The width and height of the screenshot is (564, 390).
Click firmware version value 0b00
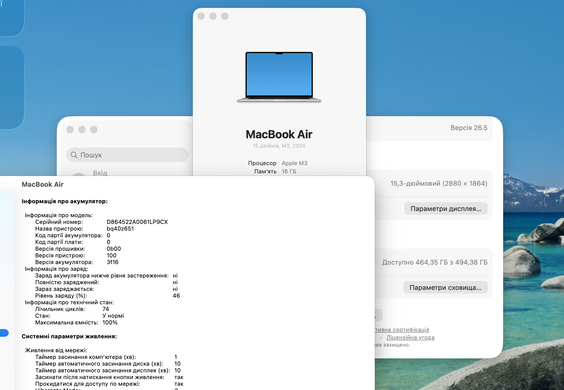[114, 249]
